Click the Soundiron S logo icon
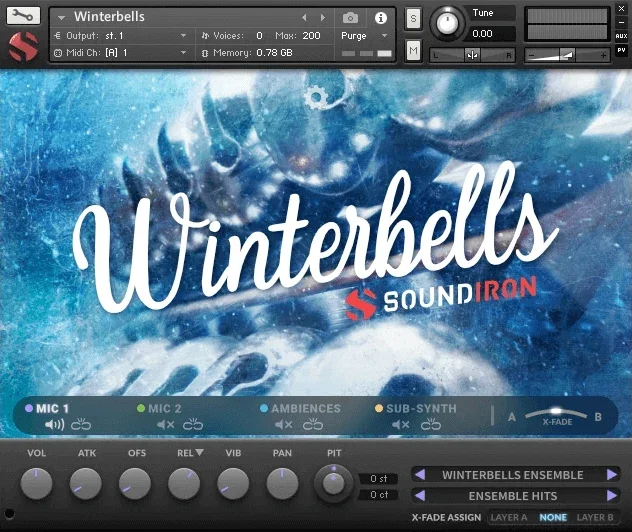The image size is (632, 532). click(x=23, y=47)
